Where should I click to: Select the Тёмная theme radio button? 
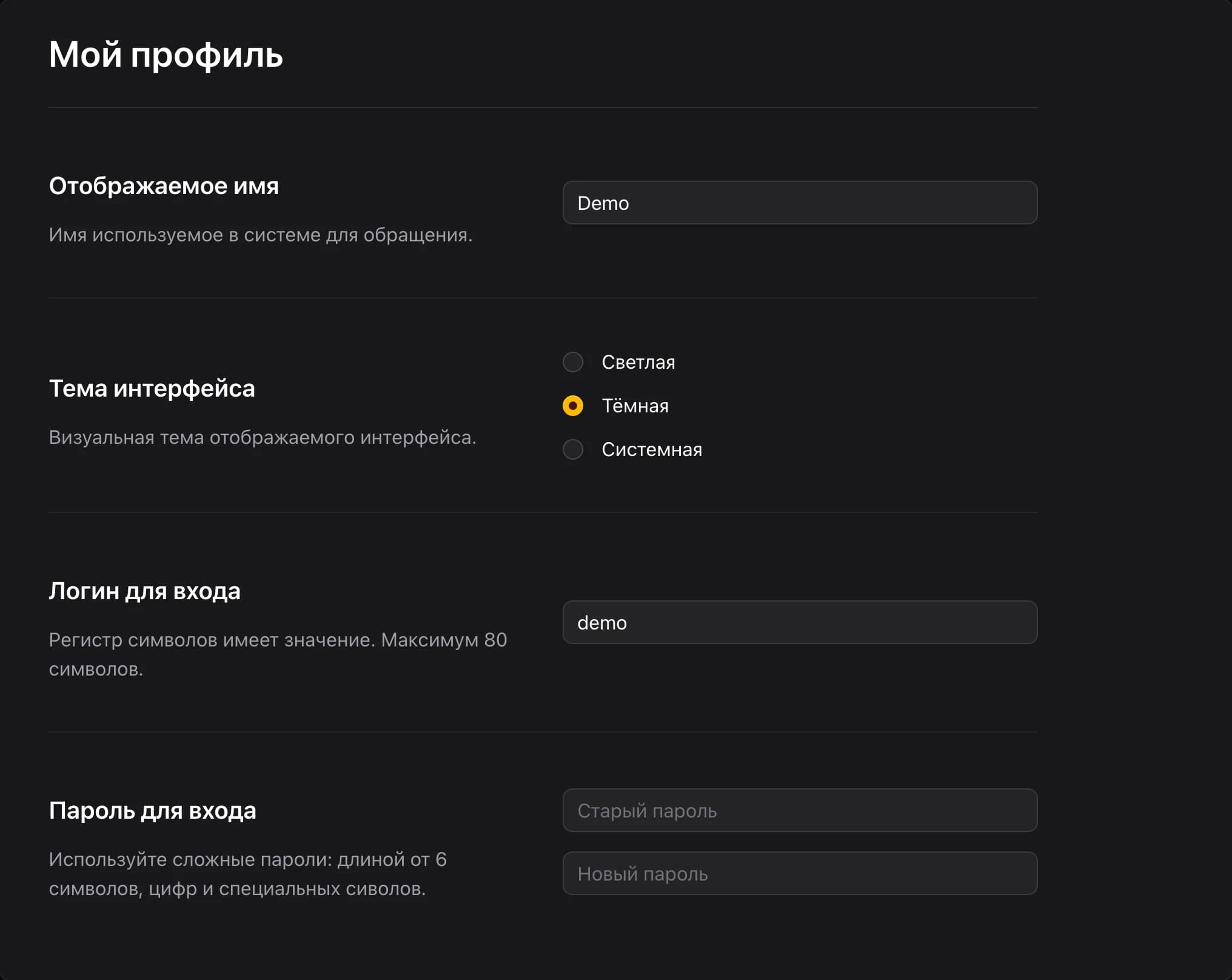573,406
